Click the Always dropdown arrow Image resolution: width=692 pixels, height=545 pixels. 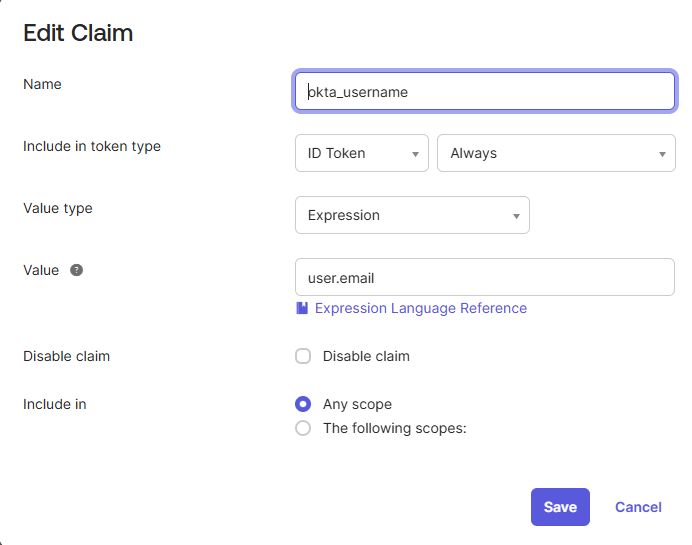point(662,154)
